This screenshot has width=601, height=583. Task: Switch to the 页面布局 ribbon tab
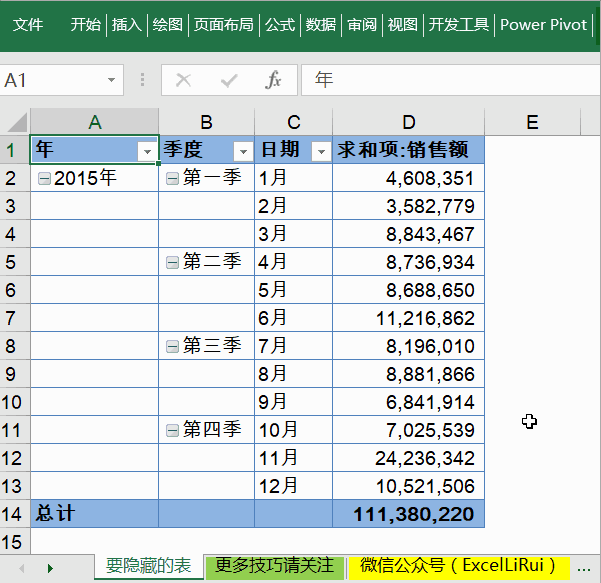(224, 25)
